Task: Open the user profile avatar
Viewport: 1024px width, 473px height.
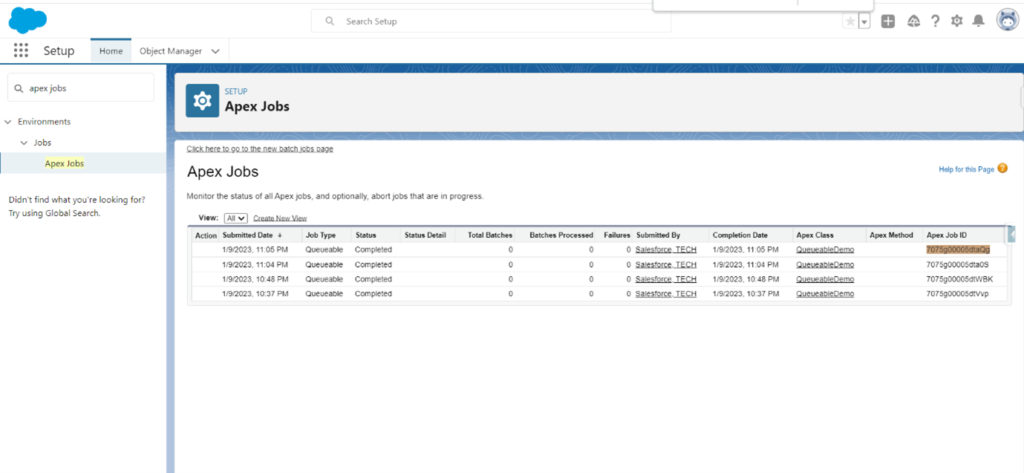Action: pos(1006,20)
